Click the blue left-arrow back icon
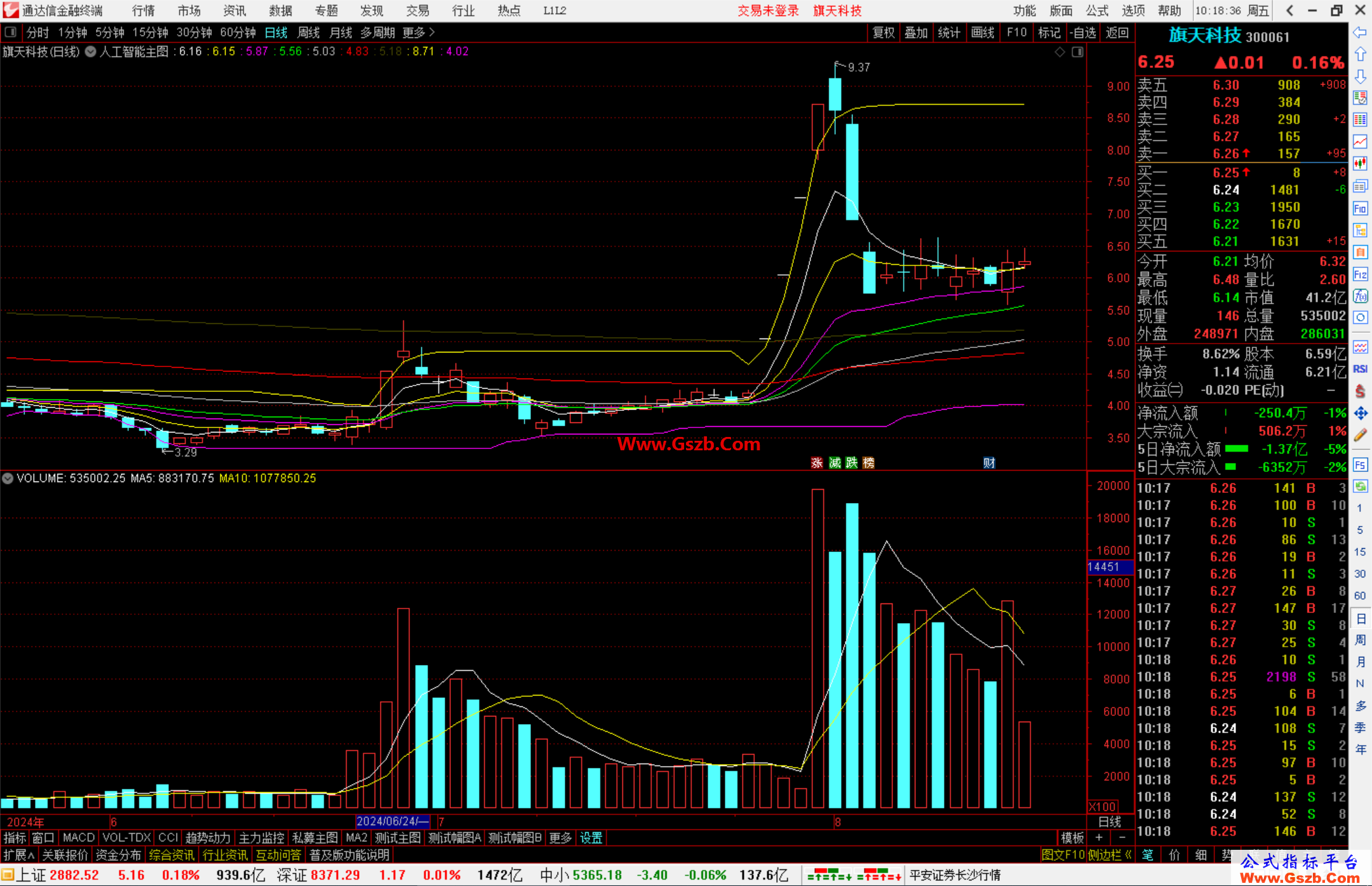Screen dimensions: 1372x886 [1360, 32]
